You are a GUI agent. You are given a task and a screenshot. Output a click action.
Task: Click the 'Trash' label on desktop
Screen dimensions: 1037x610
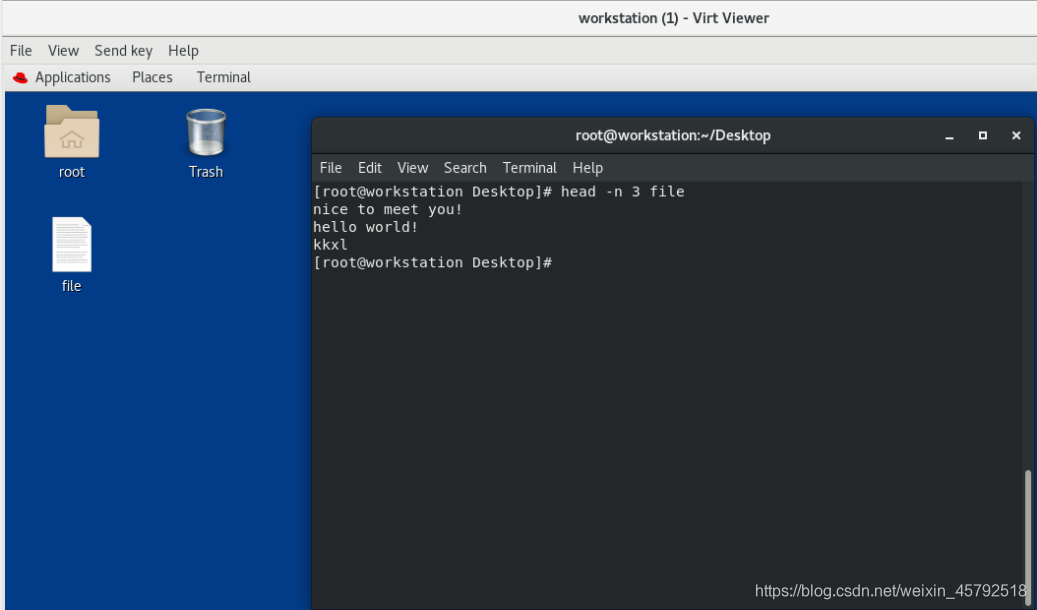click(x=206, y=172)
